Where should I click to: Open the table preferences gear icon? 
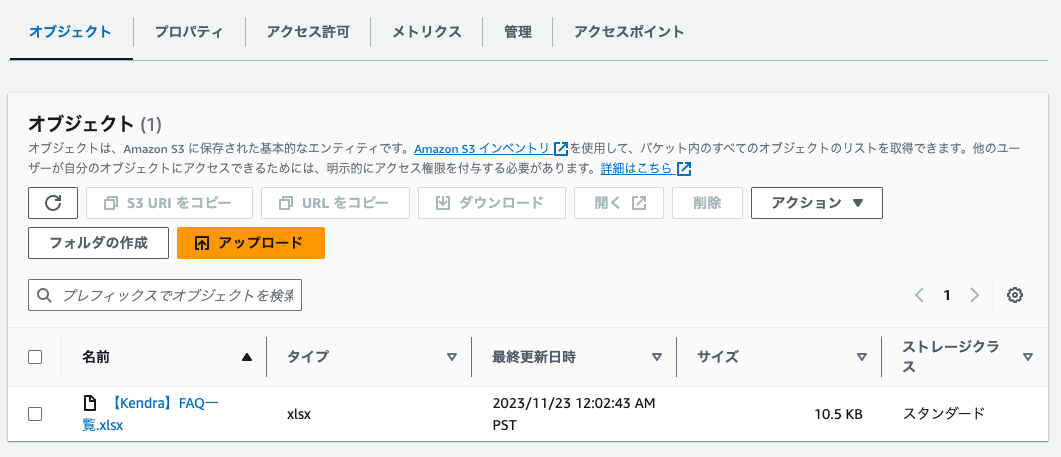(x=1015, y=295)
